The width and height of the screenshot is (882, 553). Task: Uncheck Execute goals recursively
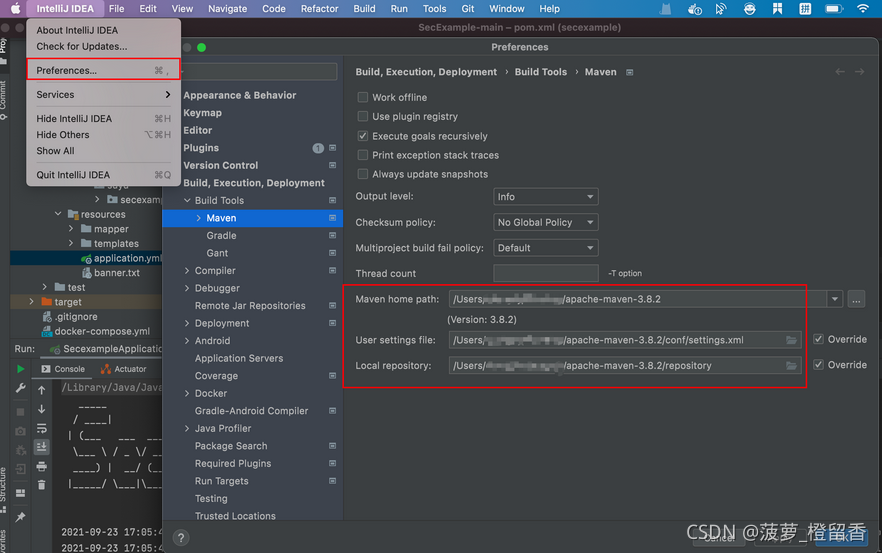[363, 136]
